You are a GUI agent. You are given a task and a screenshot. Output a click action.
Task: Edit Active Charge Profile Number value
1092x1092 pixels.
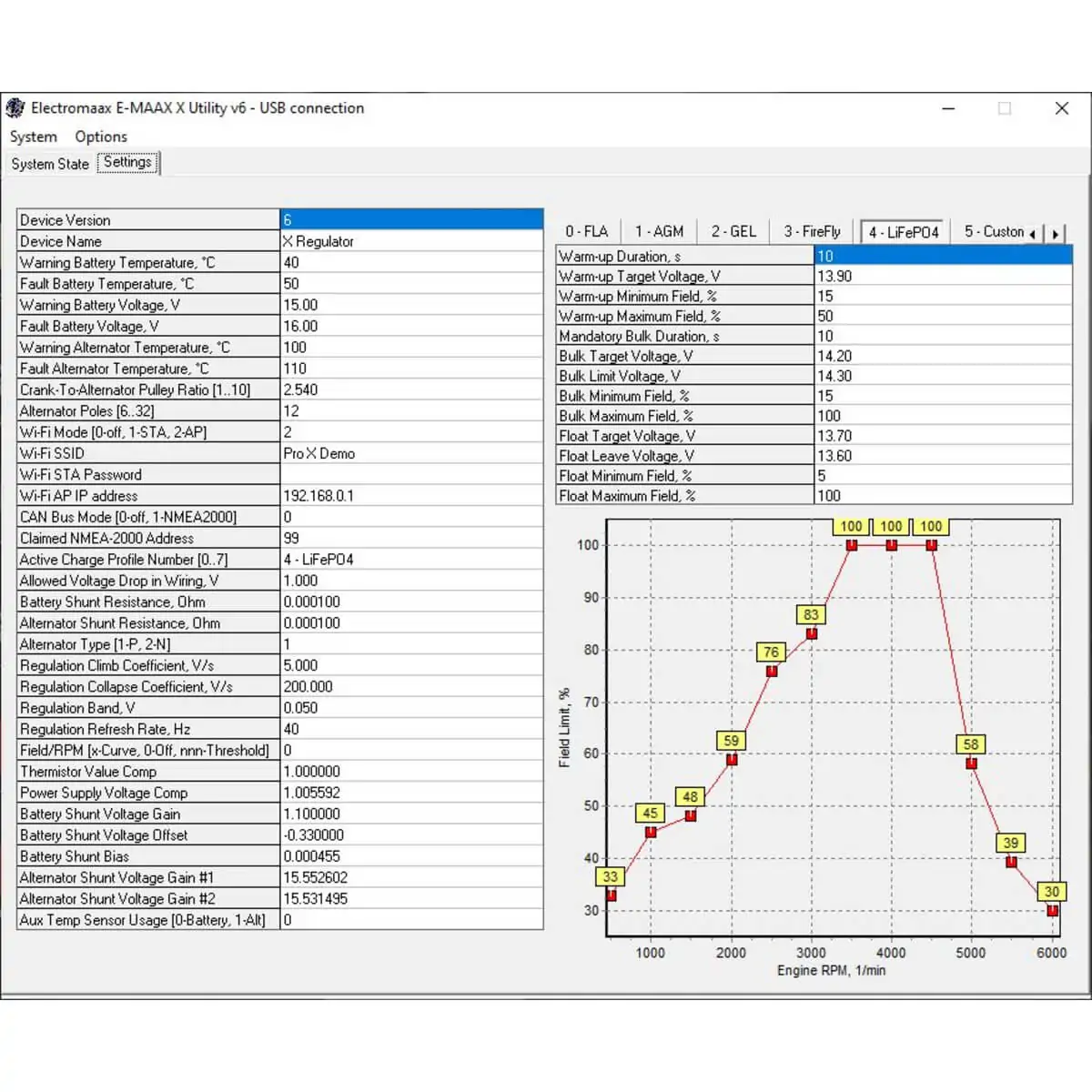tap(411, 560)
